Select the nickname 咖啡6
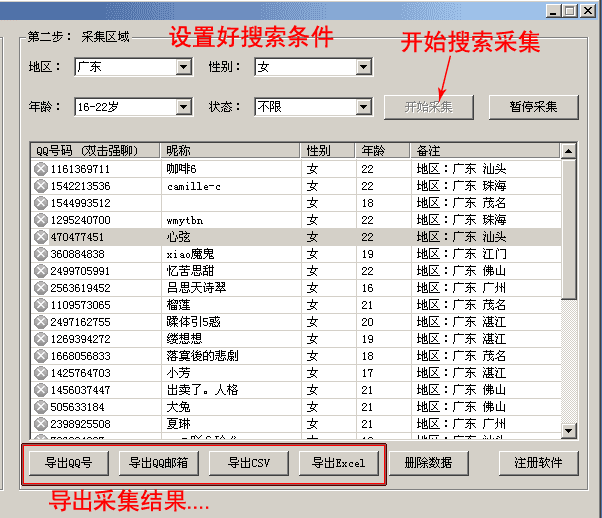602x518 pixels. pyautogui.click(x=181, y=169)
